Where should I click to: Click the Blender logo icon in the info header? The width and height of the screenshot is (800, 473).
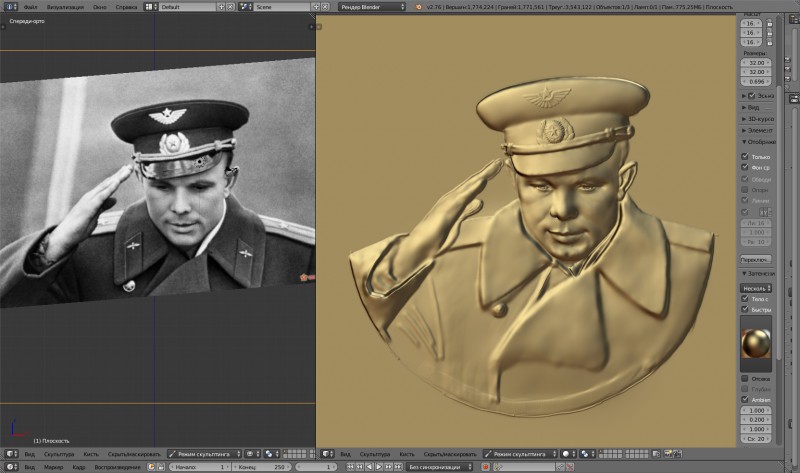click(418, 7)
